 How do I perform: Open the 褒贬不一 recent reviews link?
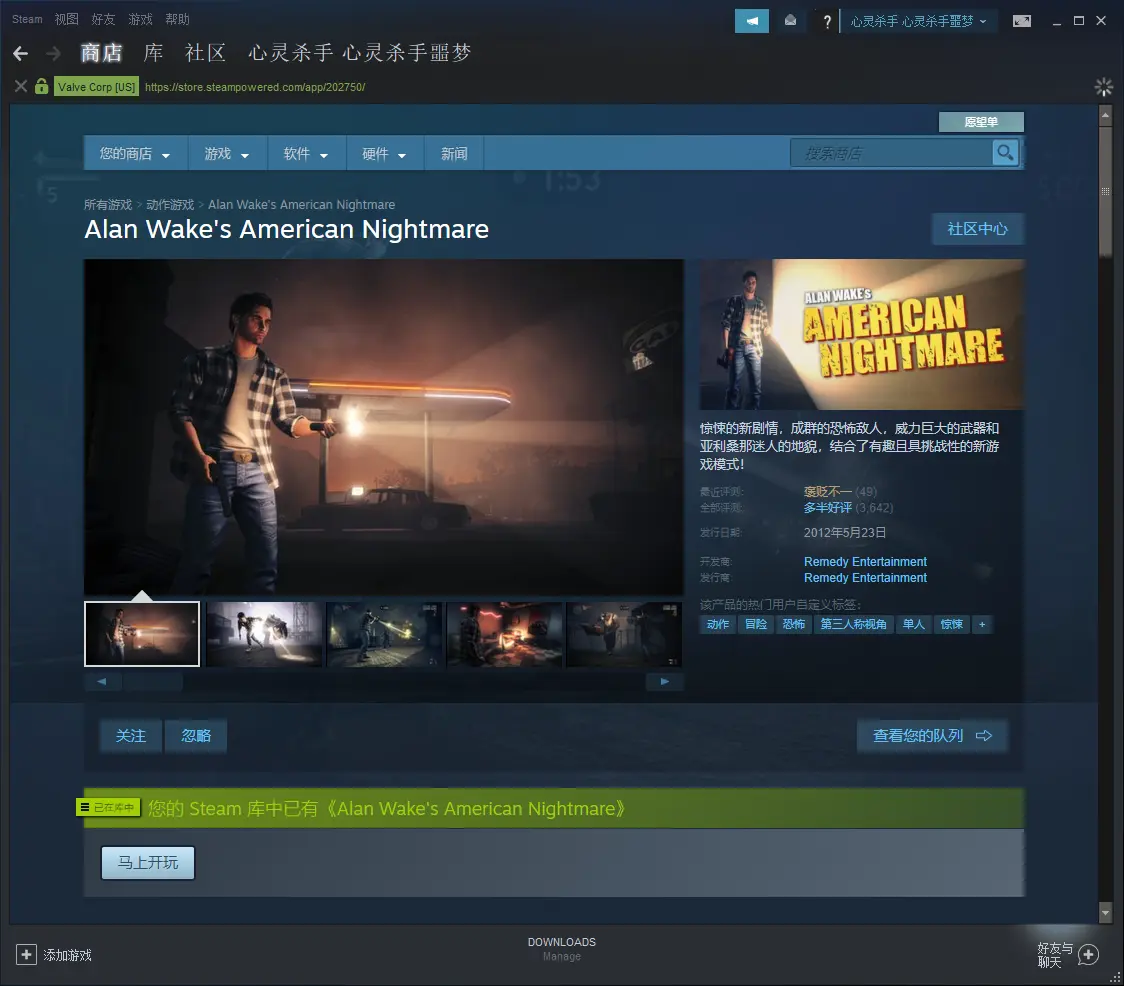click(x=827, y=491)
